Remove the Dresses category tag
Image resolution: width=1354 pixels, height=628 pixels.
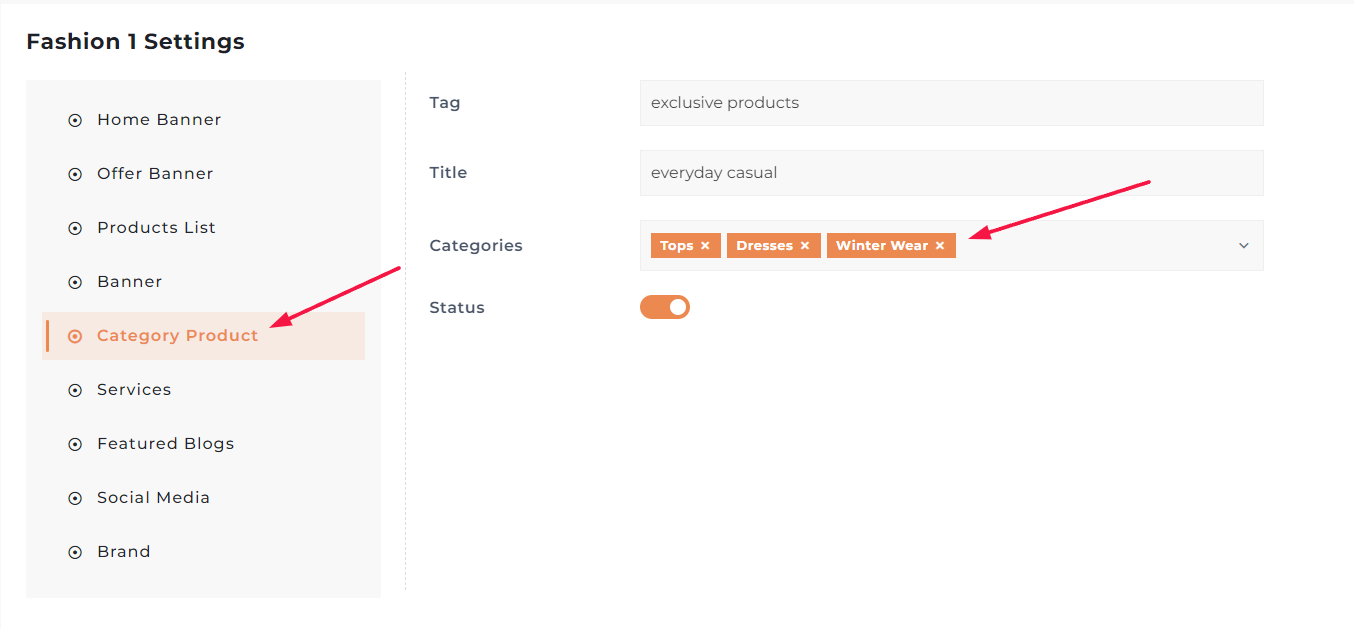click(x=805, y=246)
